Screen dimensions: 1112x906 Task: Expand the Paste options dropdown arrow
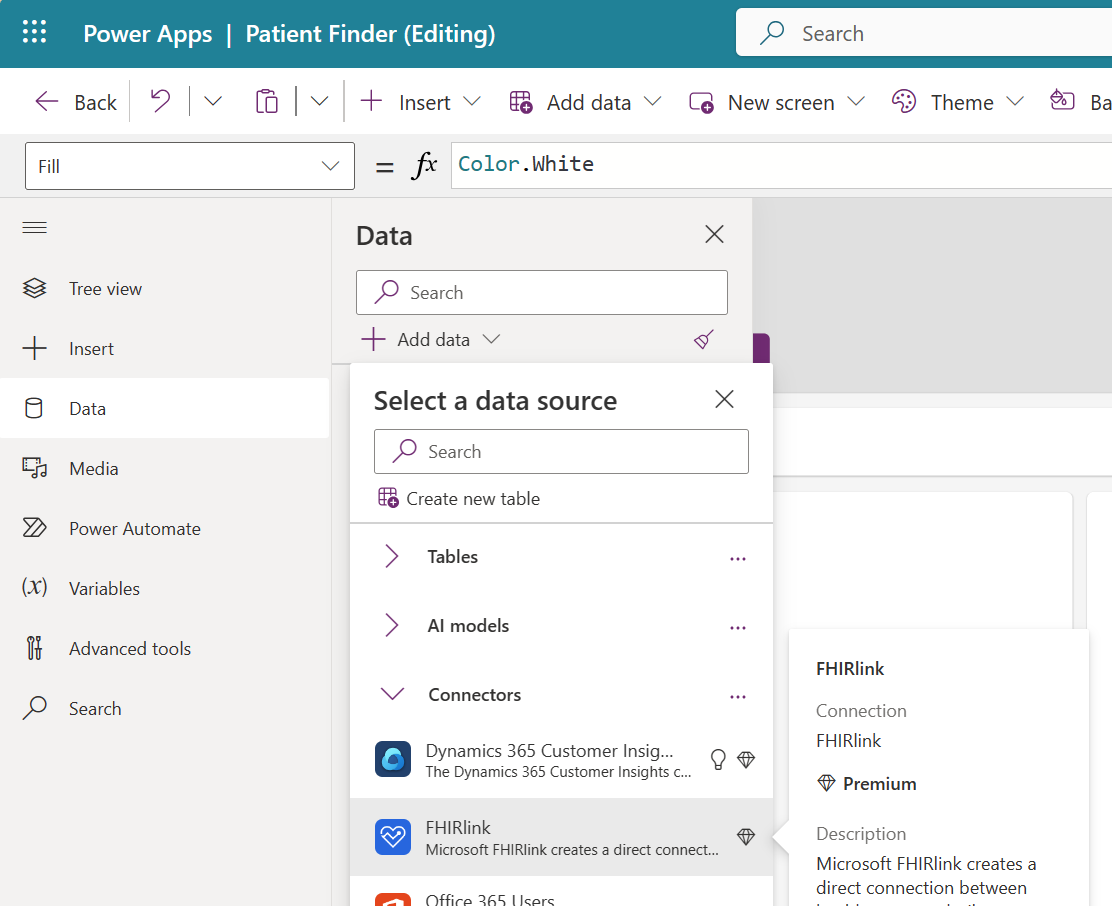tap(320, 101)
